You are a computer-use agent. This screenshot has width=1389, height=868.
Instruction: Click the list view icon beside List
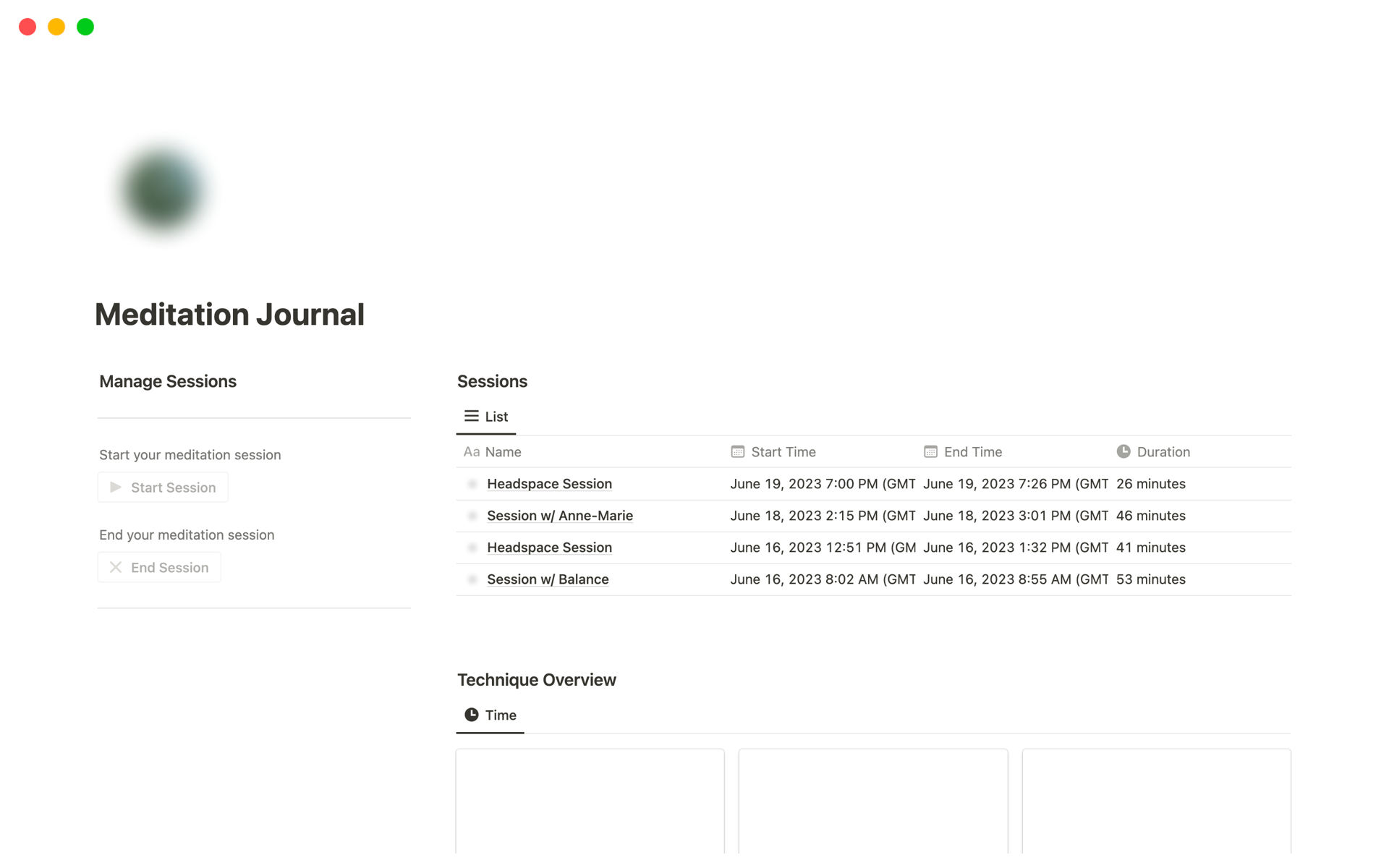point(471,416)
